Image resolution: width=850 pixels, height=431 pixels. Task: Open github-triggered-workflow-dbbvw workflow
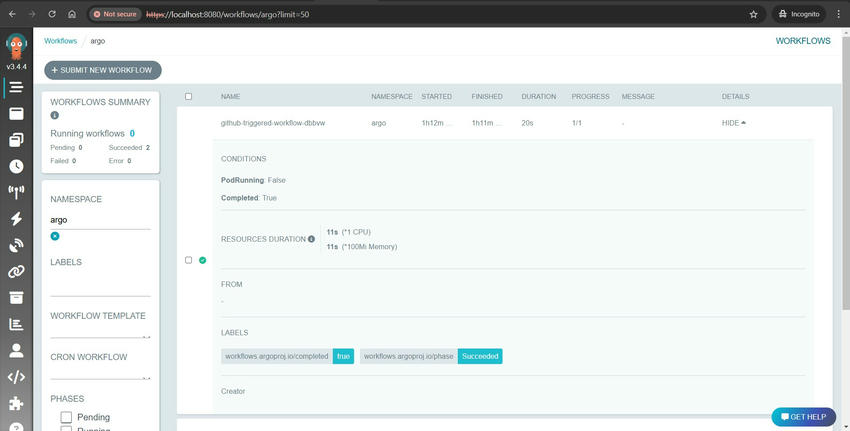point(273,123)
